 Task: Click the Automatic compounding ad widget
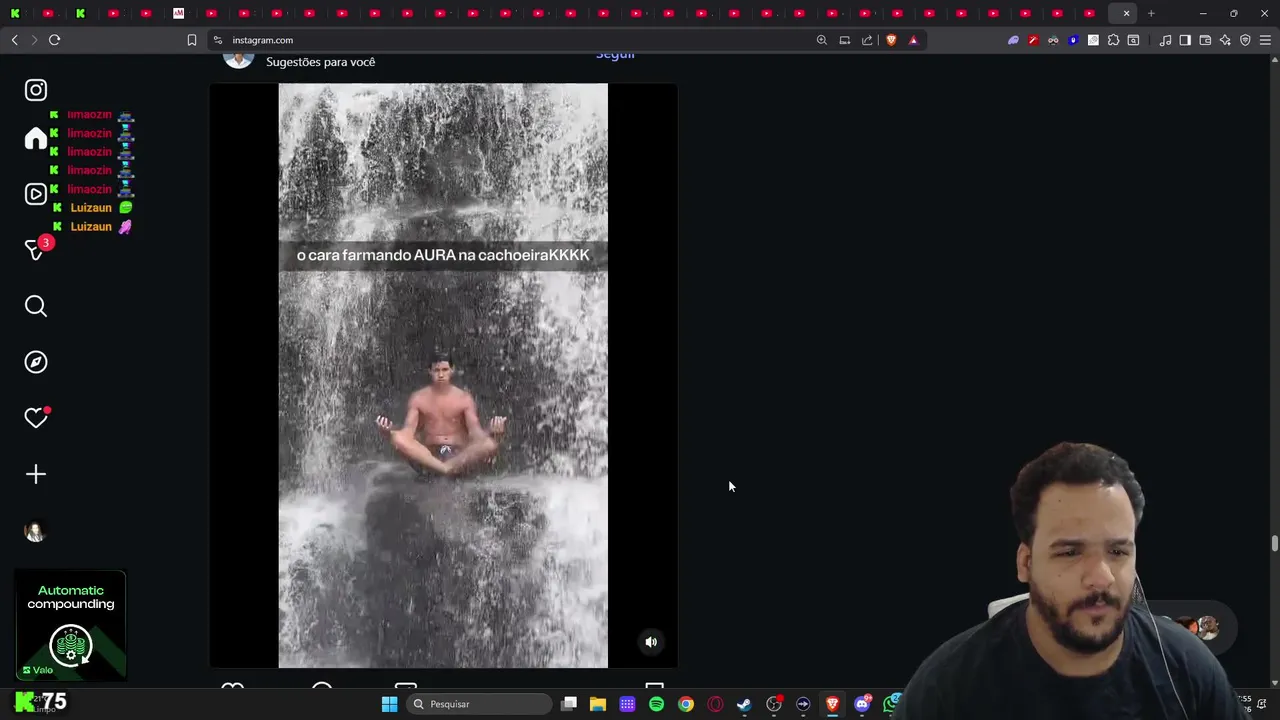71,626
